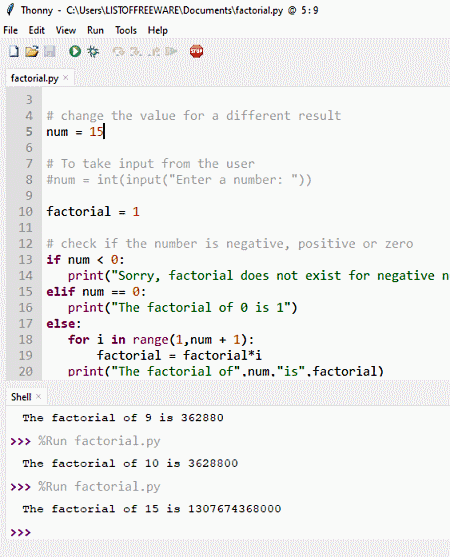Open the Help menu
Viewport: 450px width, 557px height.
pos(157,30)
